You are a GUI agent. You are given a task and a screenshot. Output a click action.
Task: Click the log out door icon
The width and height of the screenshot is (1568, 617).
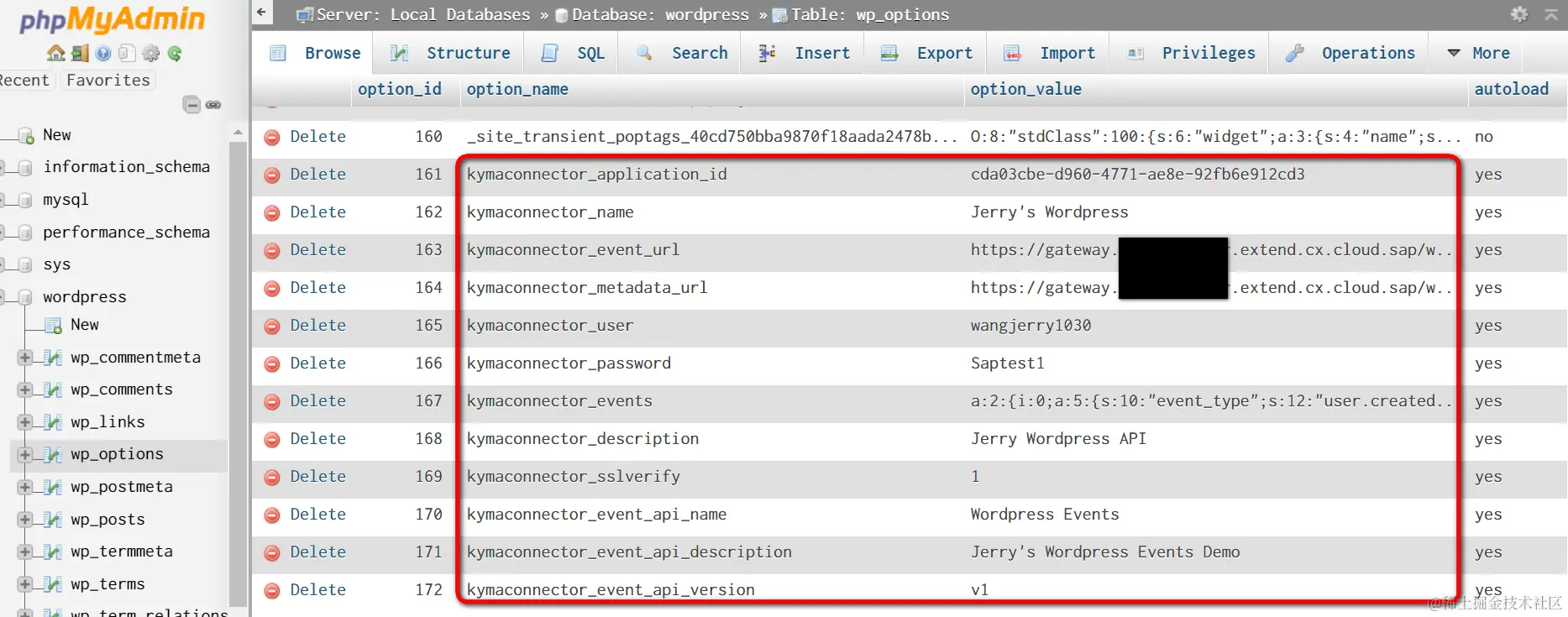[80, 54]
